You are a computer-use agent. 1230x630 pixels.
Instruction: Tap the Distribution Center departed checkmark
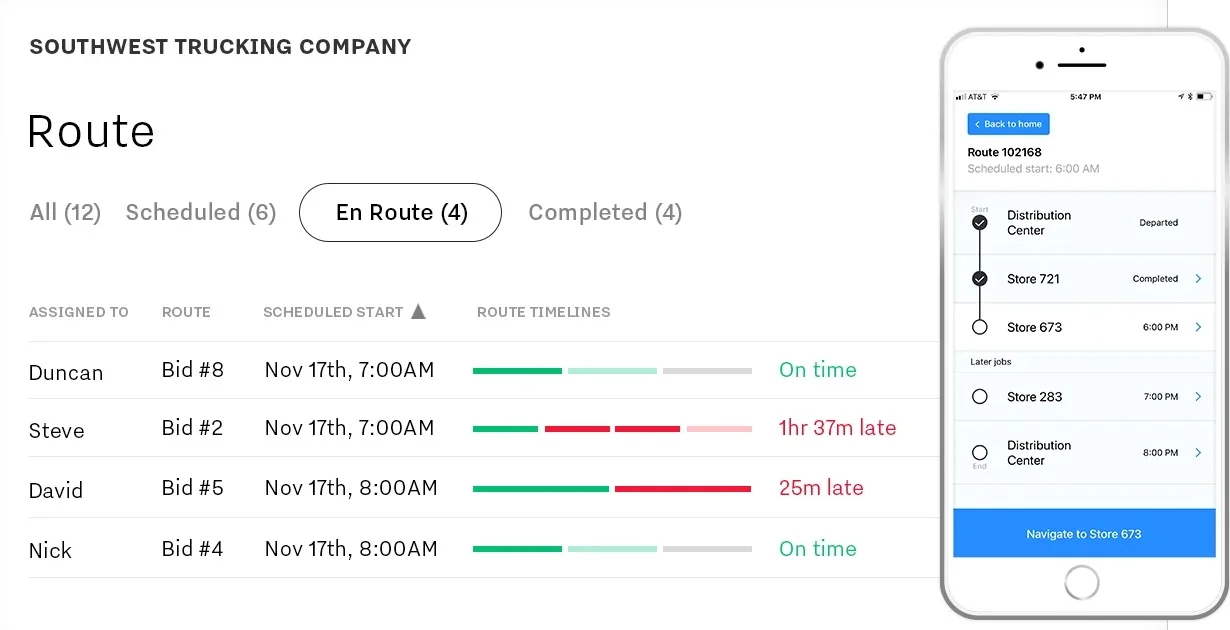980,223
